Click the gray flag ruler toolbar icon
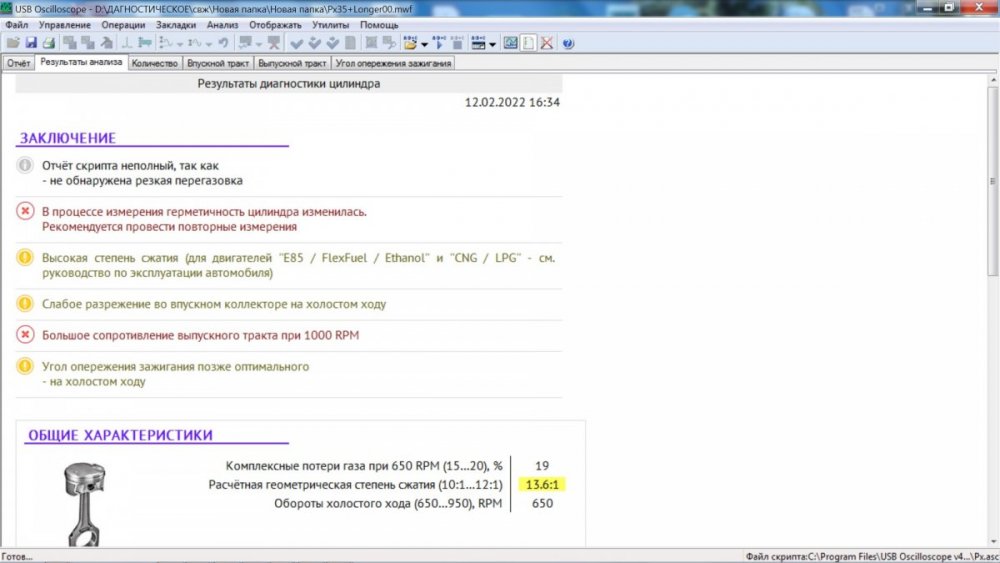The height and width of the screenshot is (563, 1000). 145,43
